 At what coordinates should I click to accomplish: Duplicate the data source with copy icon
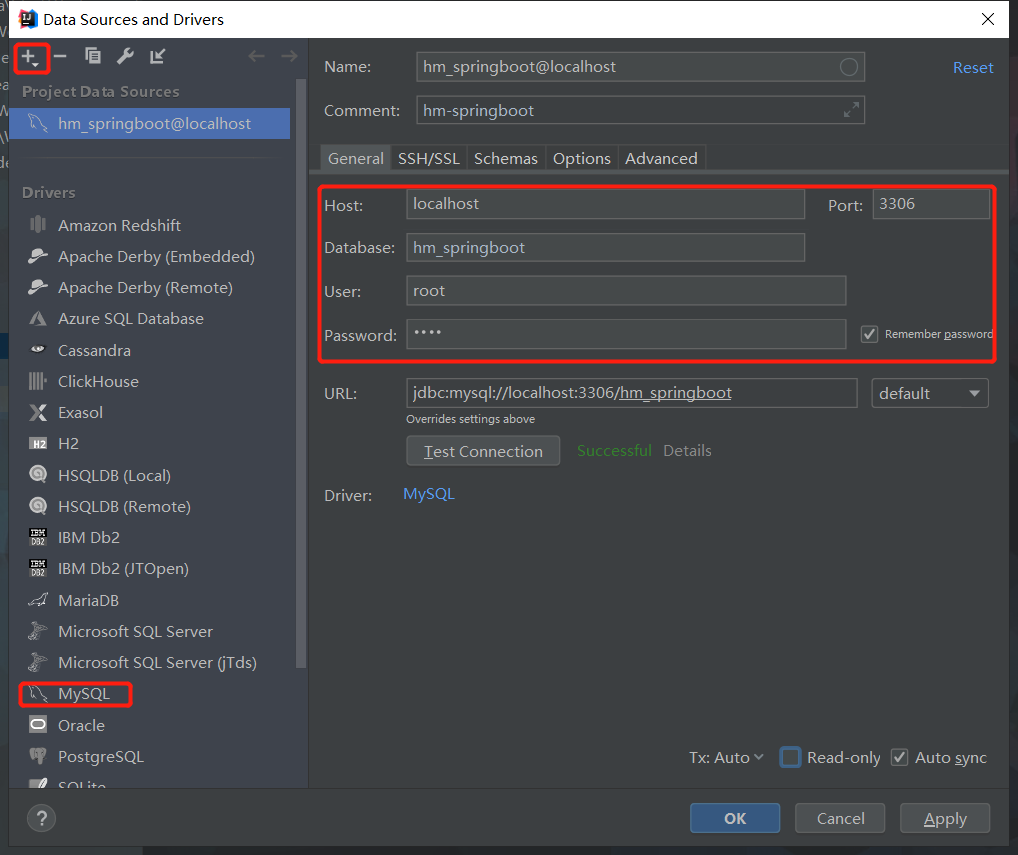tap(93, 56)
